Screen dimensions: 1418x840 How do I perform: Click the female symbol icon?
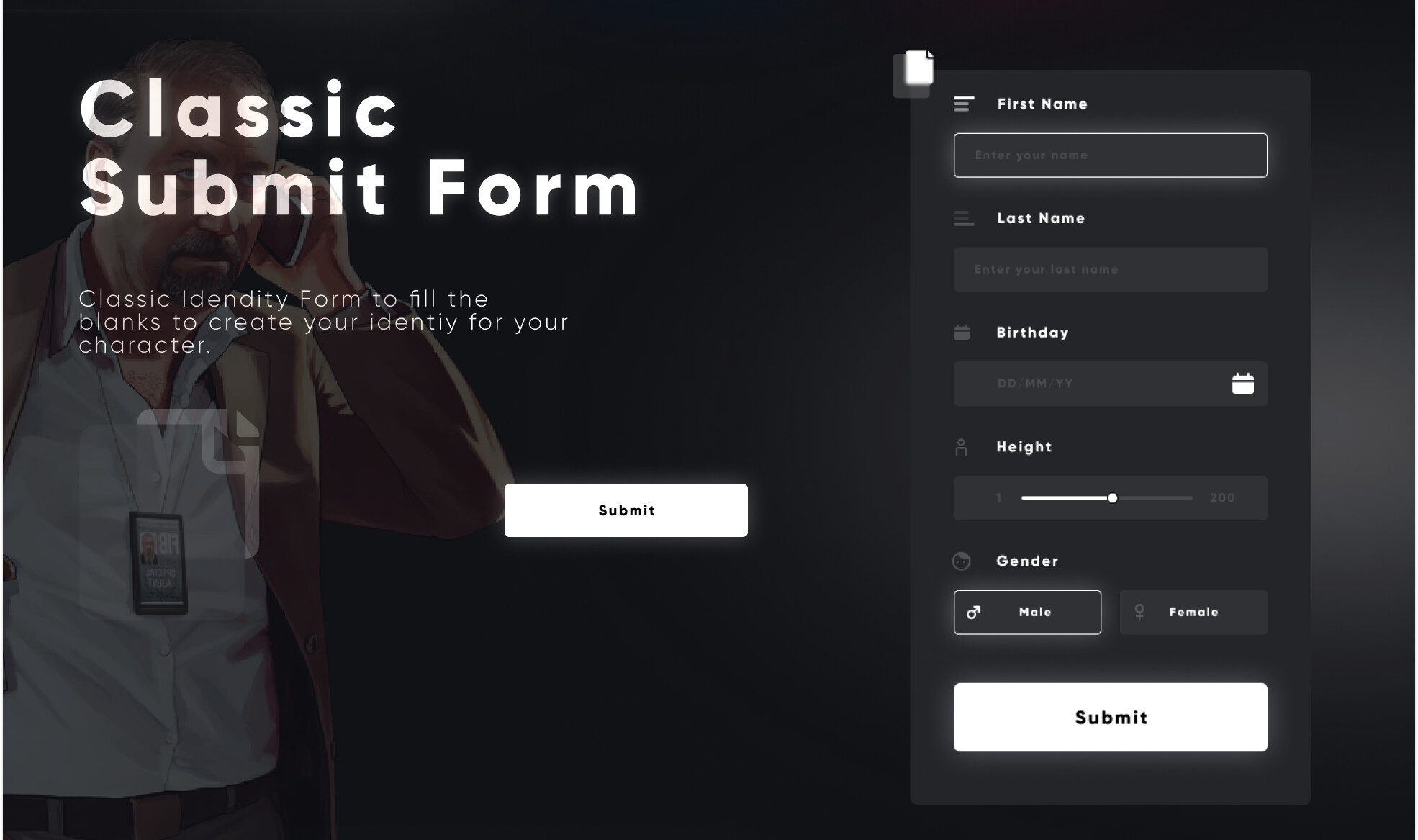click(x=1139, y=613)
